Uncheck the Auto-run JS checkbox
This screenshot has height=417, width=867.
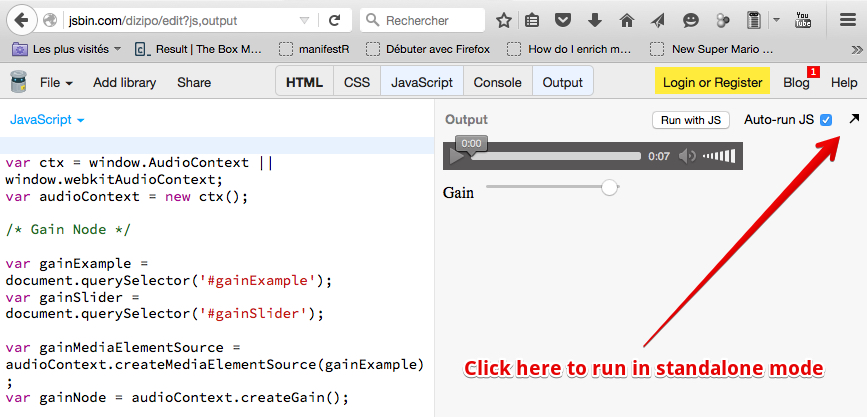[x=826, y=120]
